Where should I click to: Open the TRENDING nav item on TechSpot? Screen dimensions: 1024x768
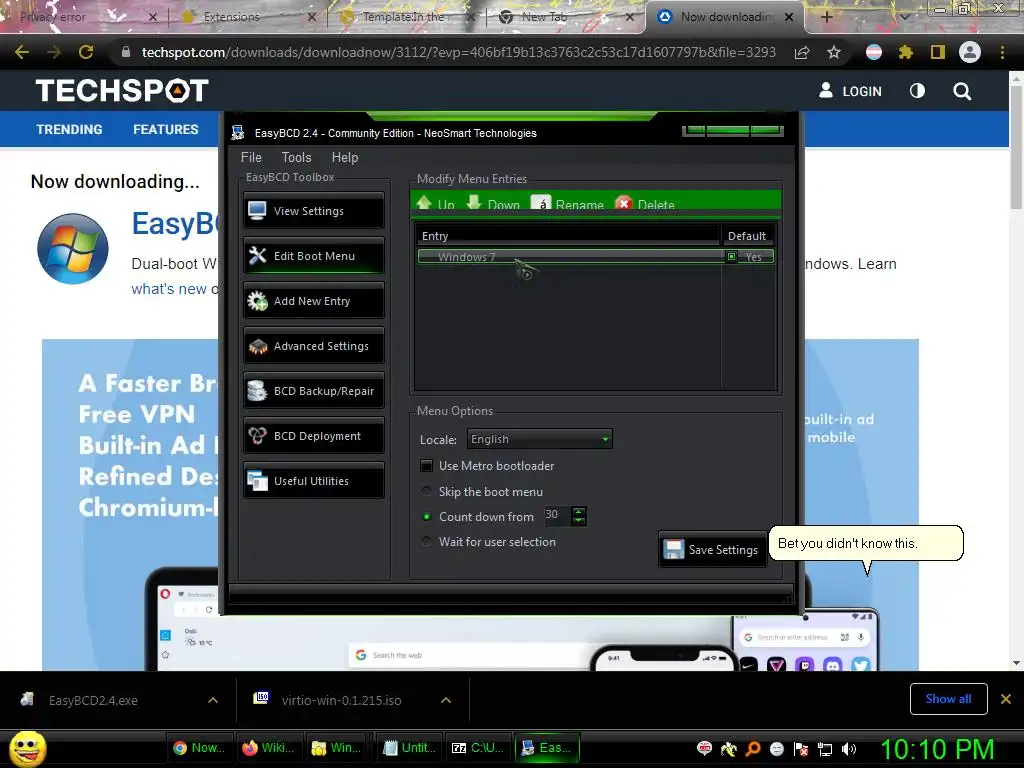(x=69, y=129)
